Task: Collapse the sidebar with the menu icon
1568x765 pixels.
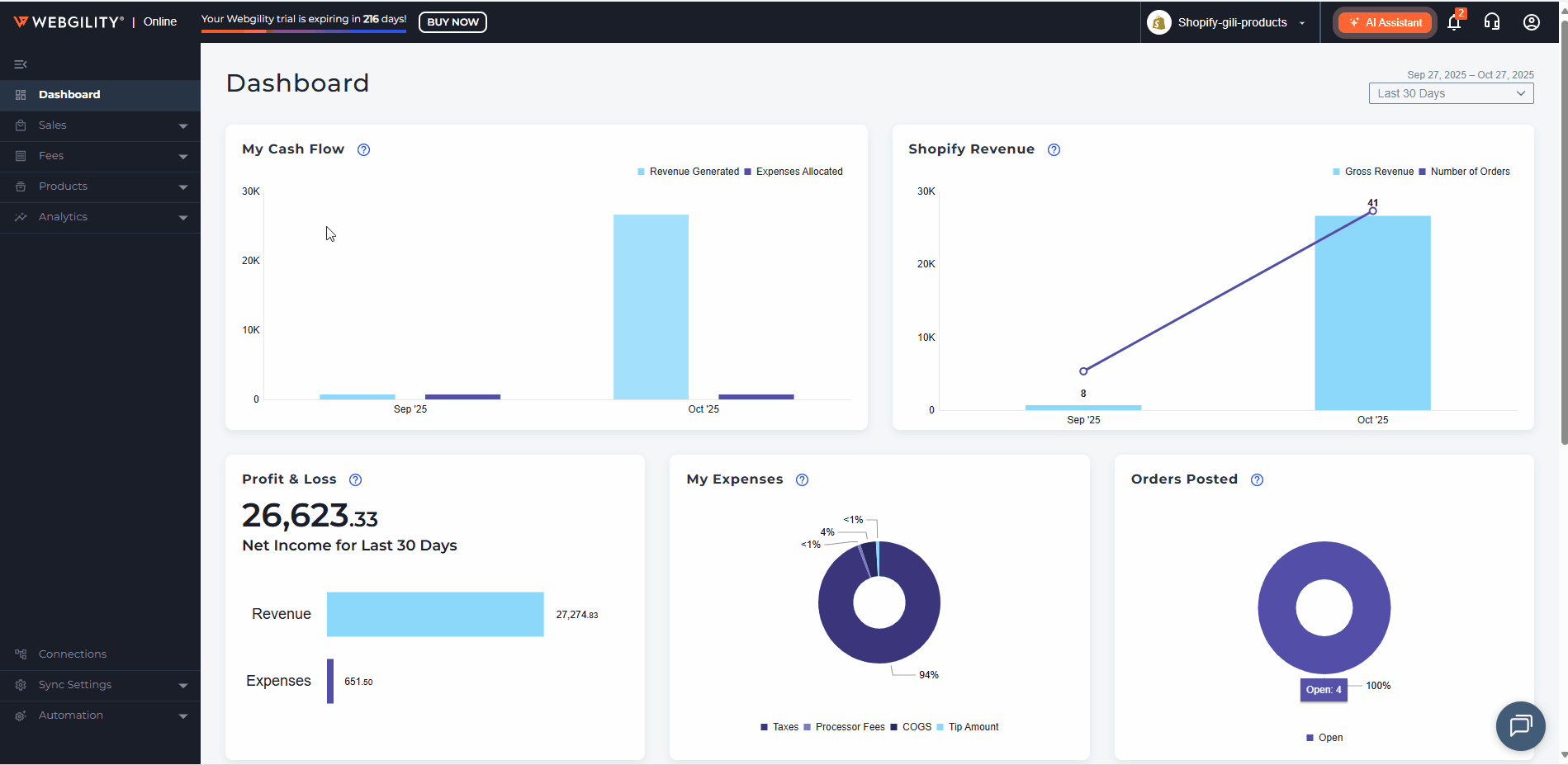Action: (21, 64)
